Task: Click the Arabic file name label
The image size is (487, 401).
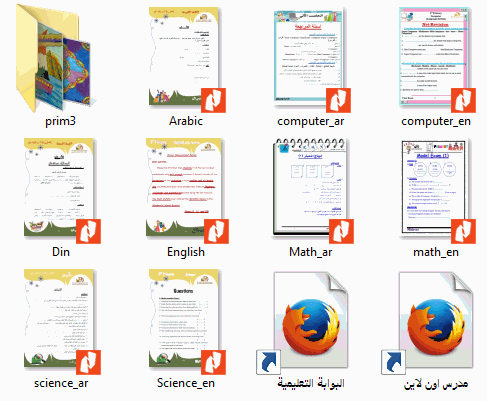Action: [186, 121]
